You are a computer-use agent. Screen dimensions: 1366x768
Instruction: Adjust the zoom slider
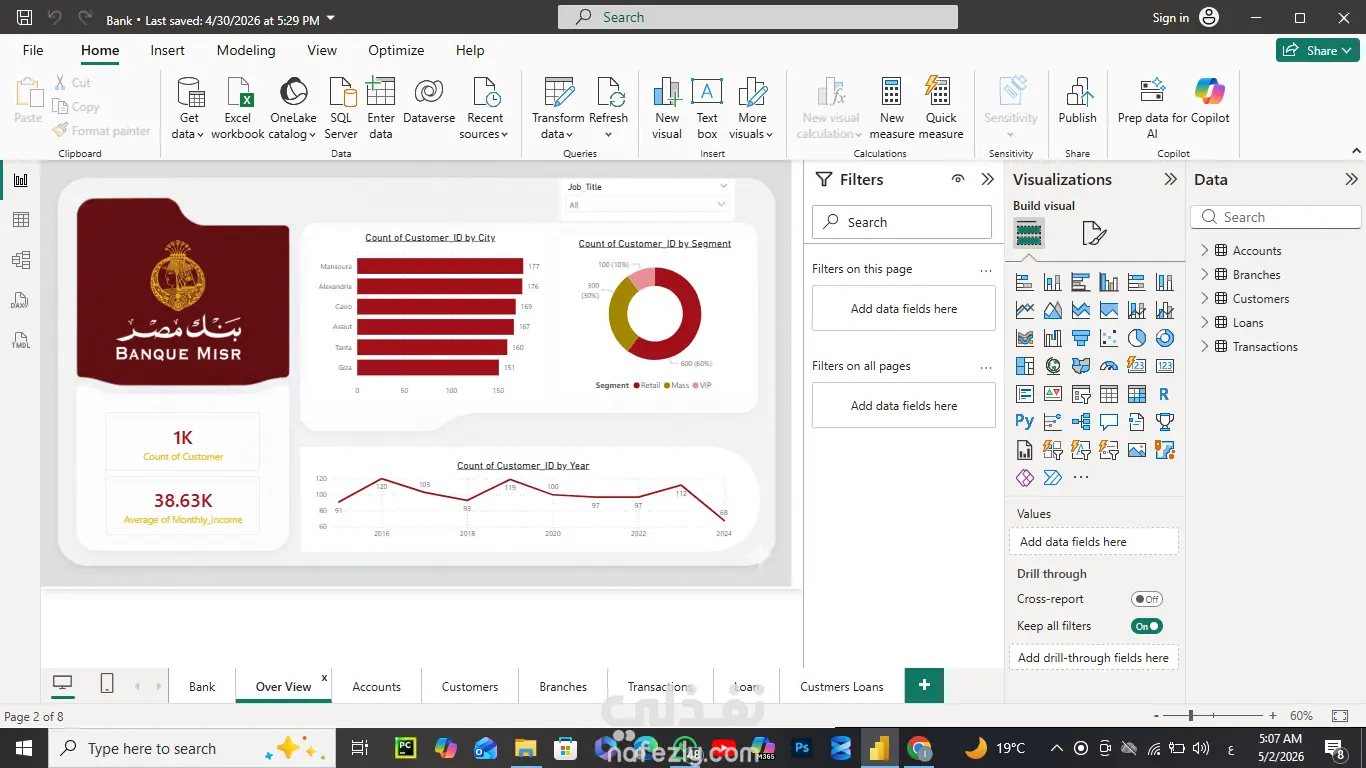[1191, 716]
